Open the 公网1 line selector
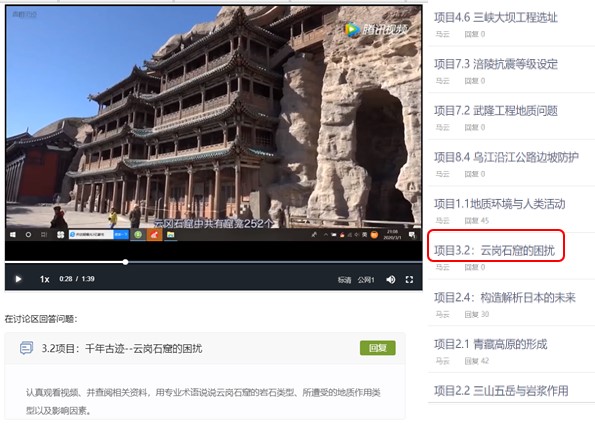 pyautogui.click(x=366, y=280)
